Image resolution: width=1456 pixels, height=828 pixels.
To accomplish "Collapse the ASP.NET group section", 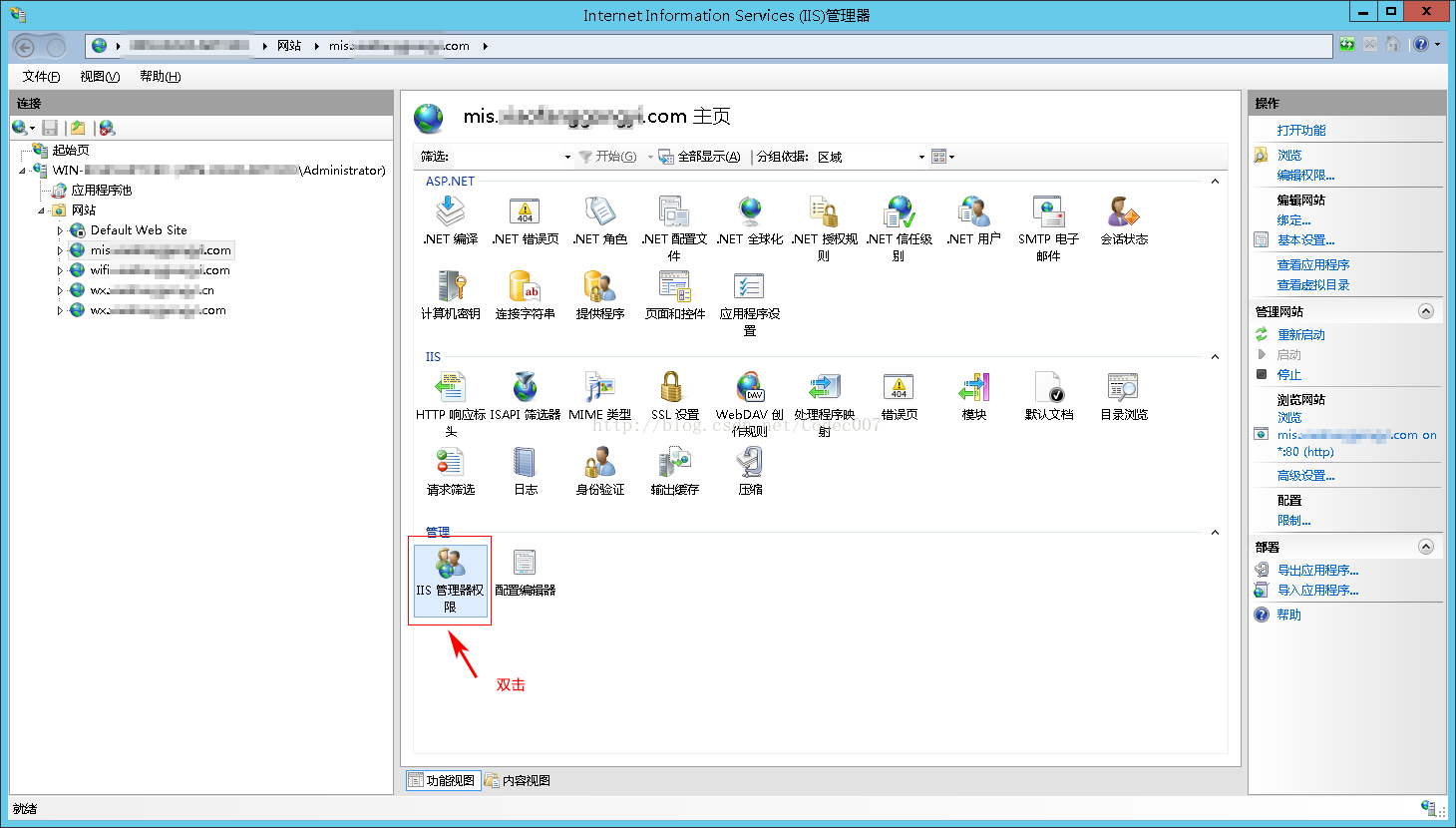I will (1215, 182).
